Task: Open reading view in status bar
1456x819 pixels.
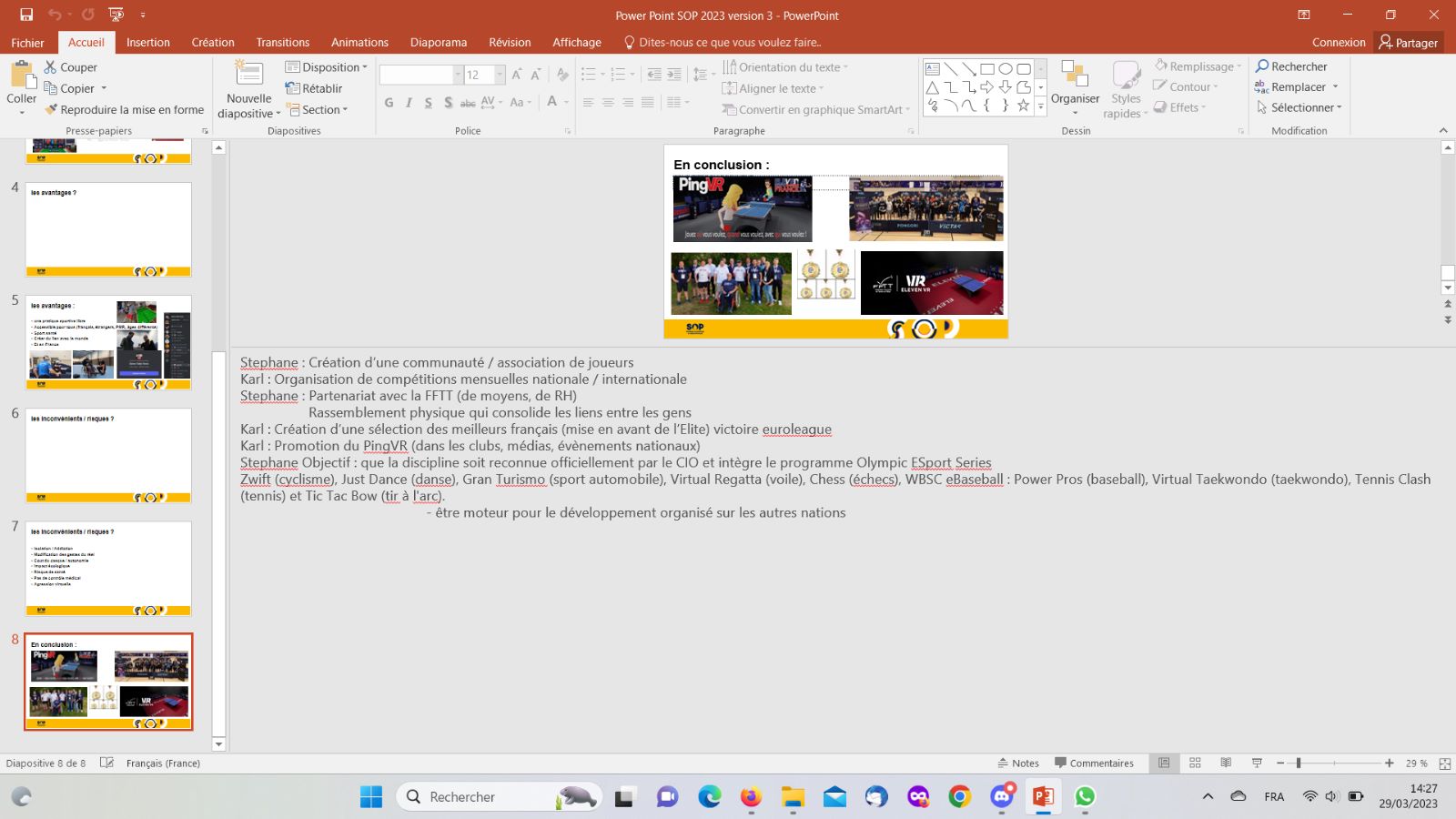Action: tap(1226, 763)
